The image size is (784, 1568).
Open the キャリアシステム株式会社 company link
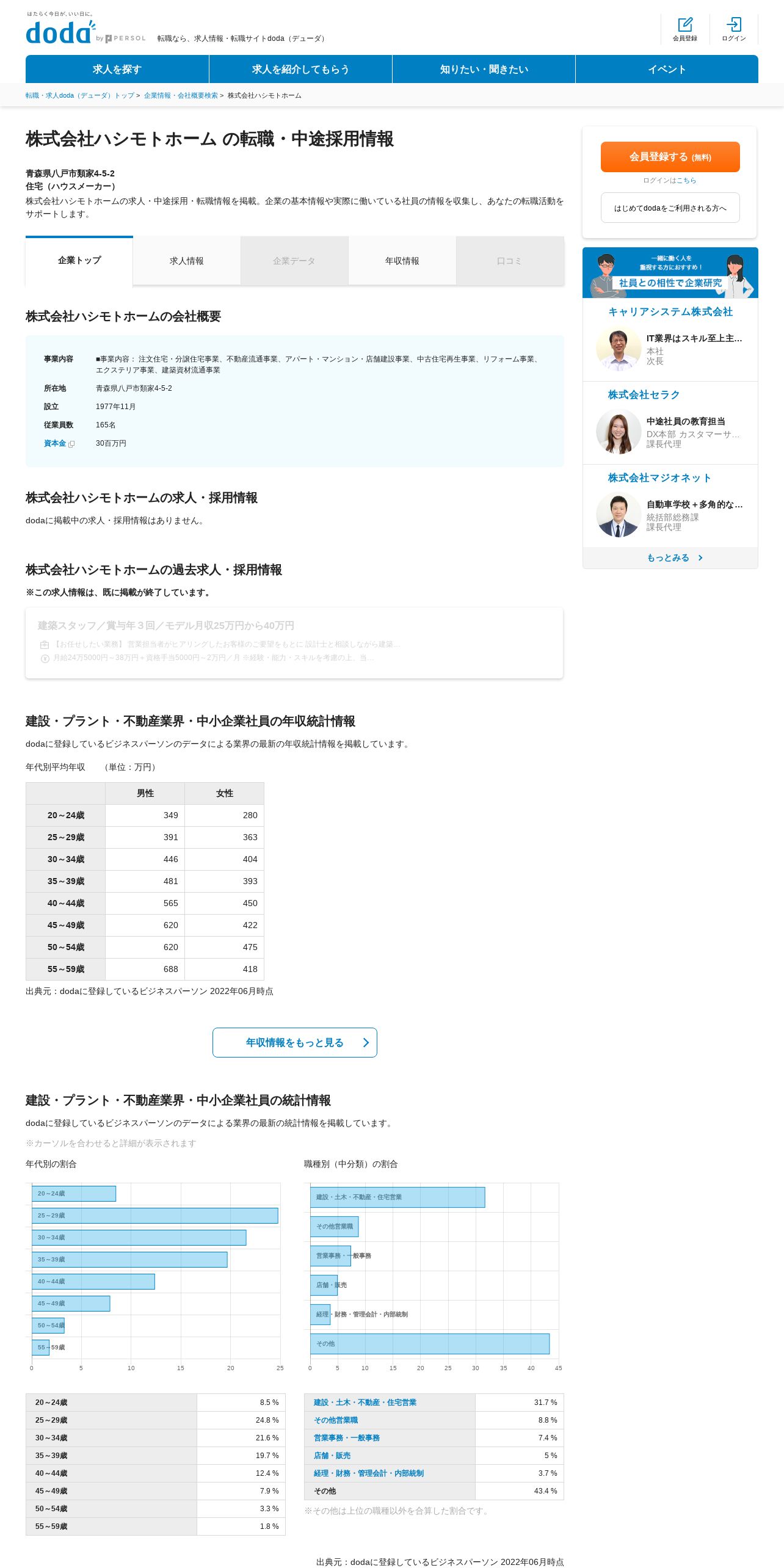(670, 312)
